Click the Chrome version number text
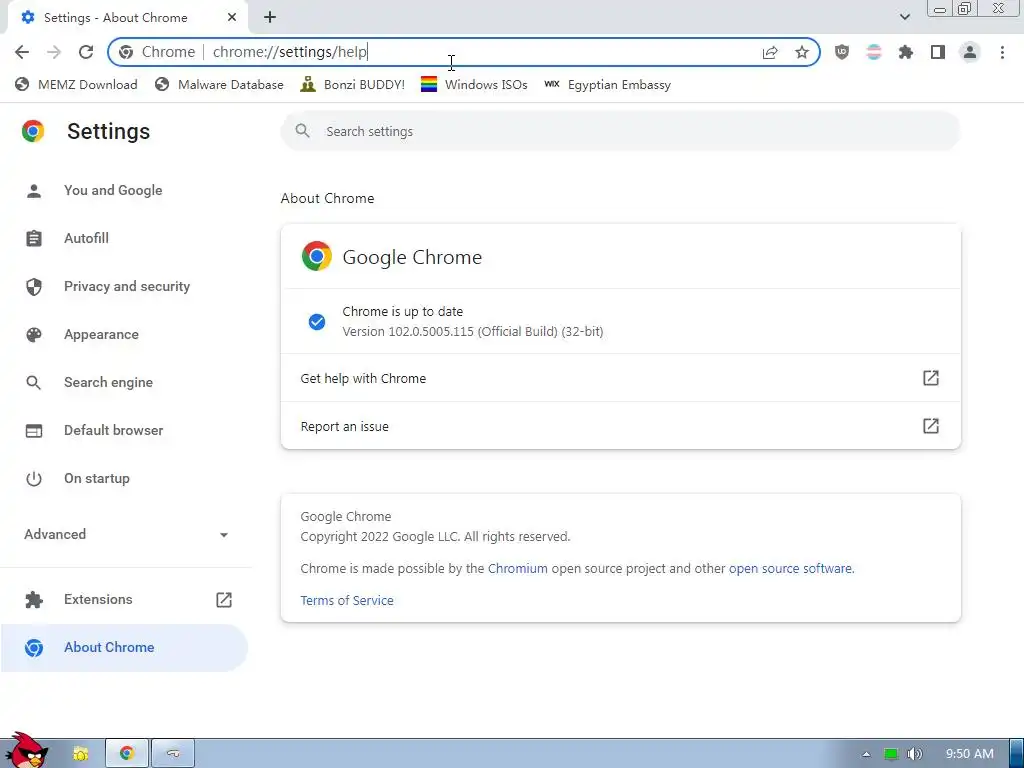 pyautogui.click(x=473, y=332)
